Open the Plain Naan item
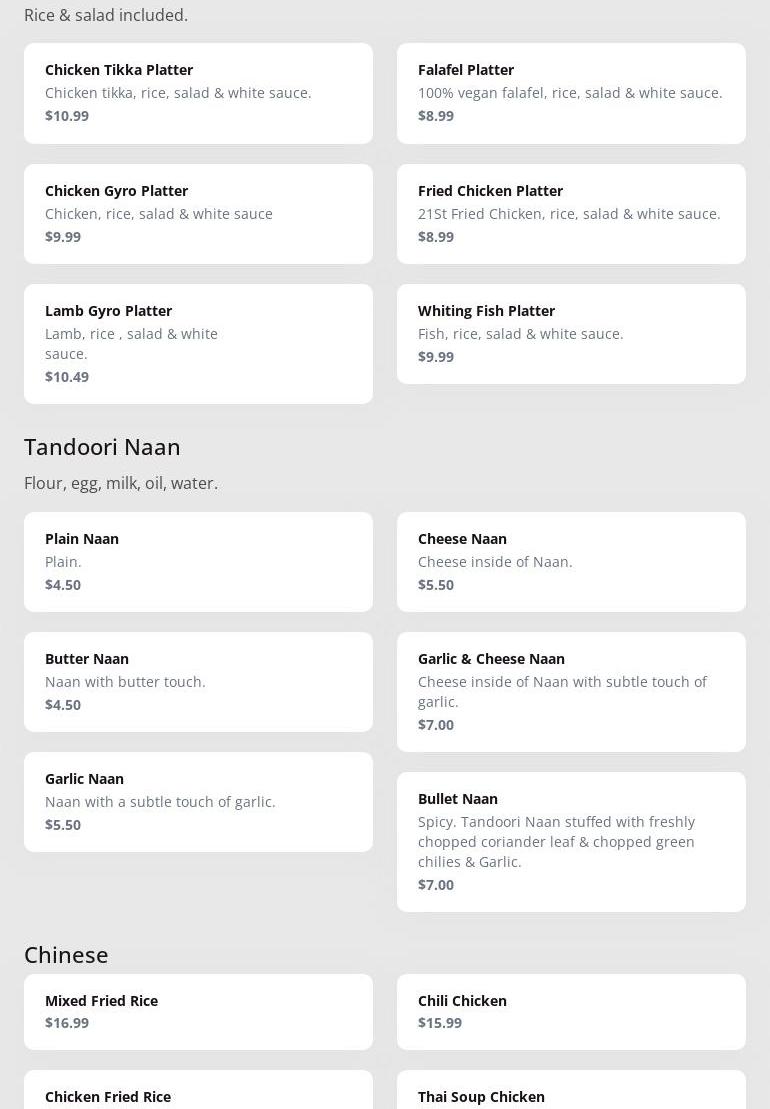This screenshot has width=770, height=1109. coord(198,561)
